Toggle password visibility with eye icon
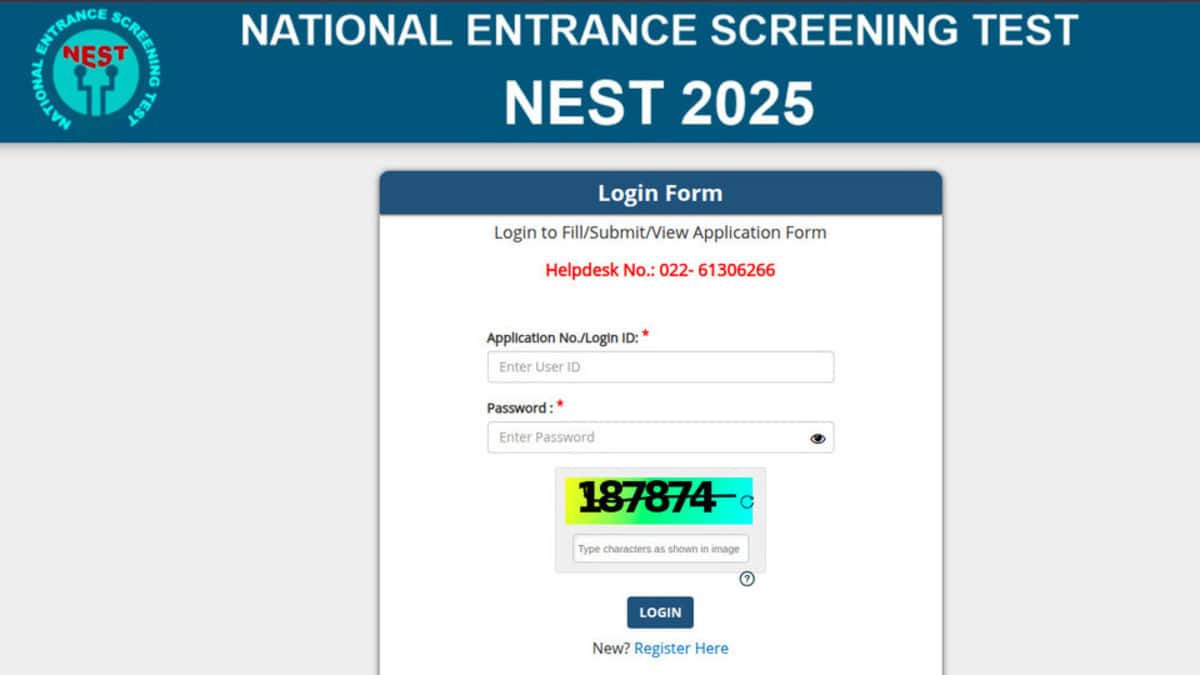This screenshot has height=675, width=1200. [x=818, y=438]
